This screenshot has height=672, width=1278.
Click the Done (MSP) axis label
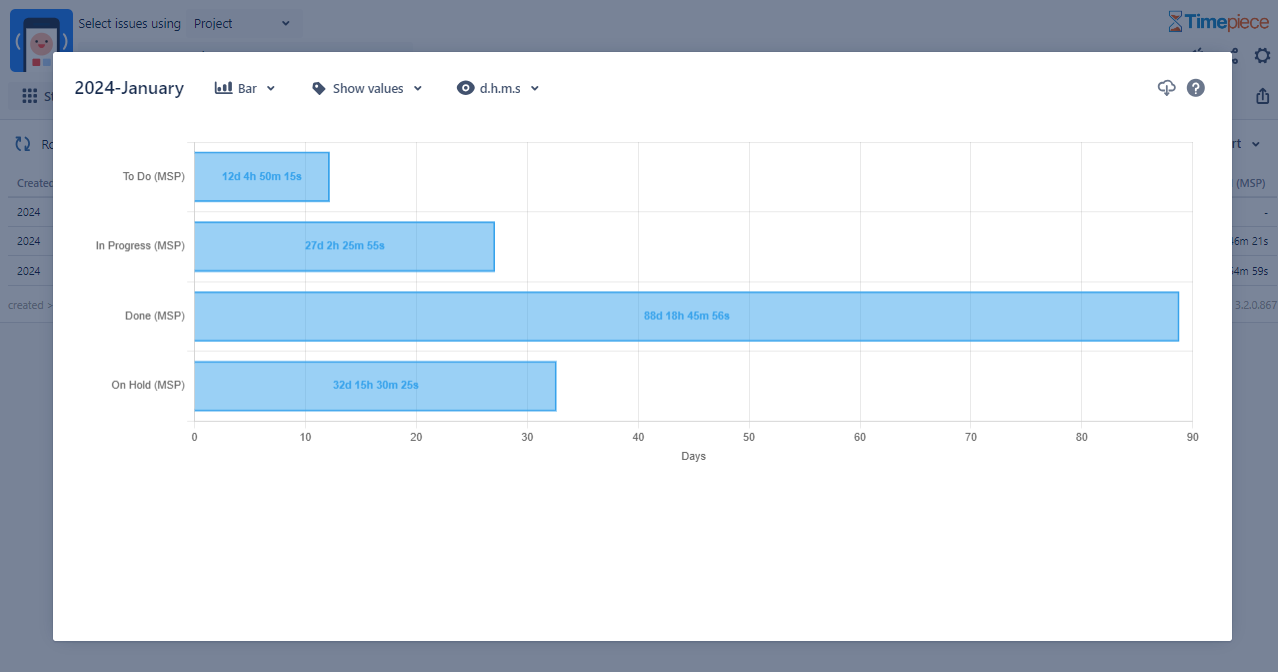tap(154, 316)
